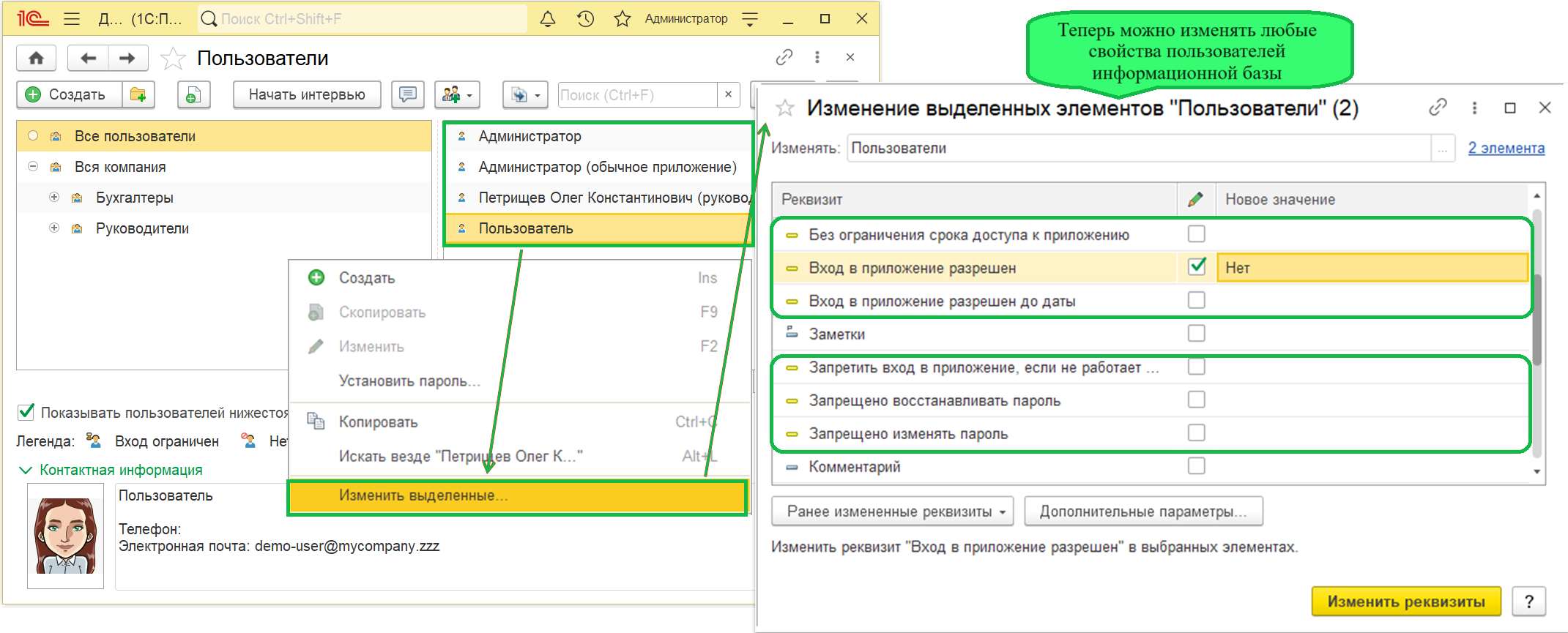The width and height of the screenshot is (1568, 633).
Task: Open the 2 элемента link
Action: 1506,148
